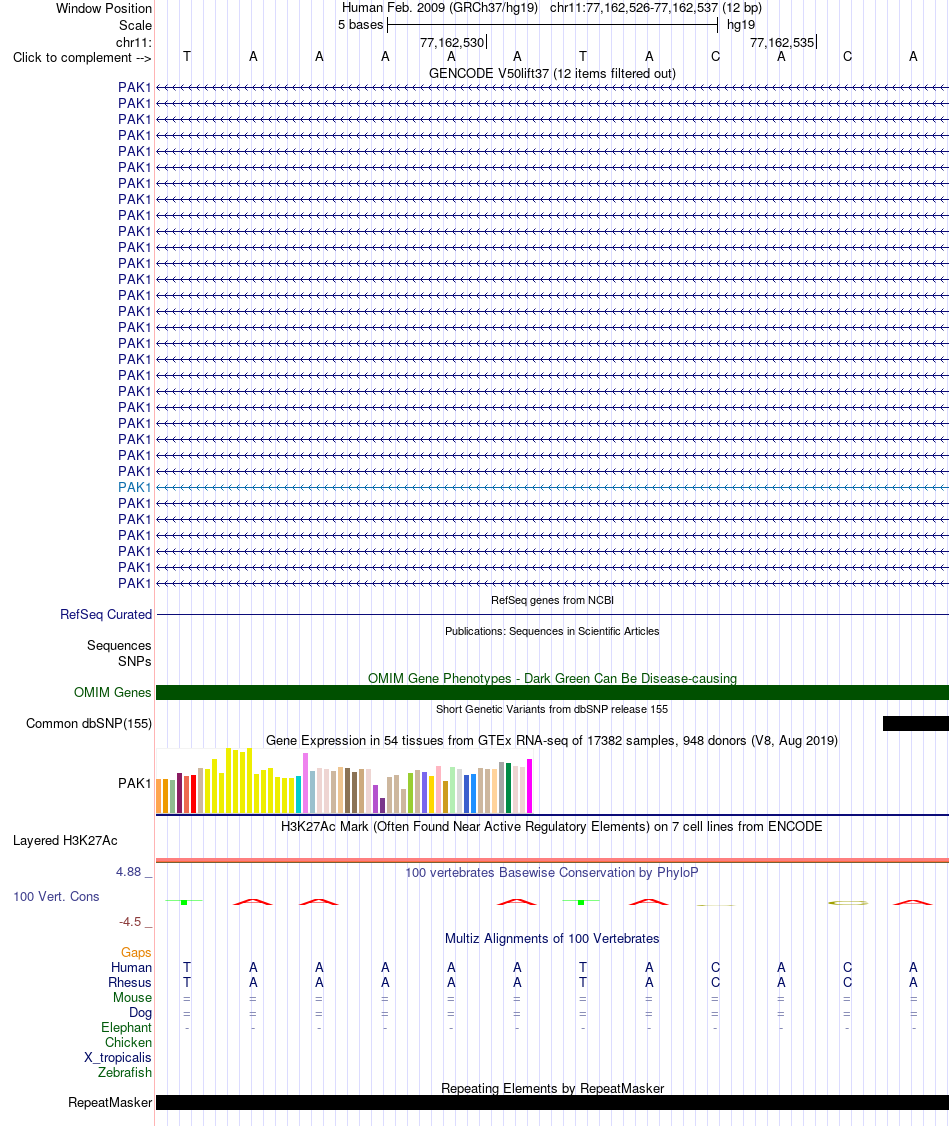Open the RepeatMasker track label
950x1126 pixels.
110,1102
